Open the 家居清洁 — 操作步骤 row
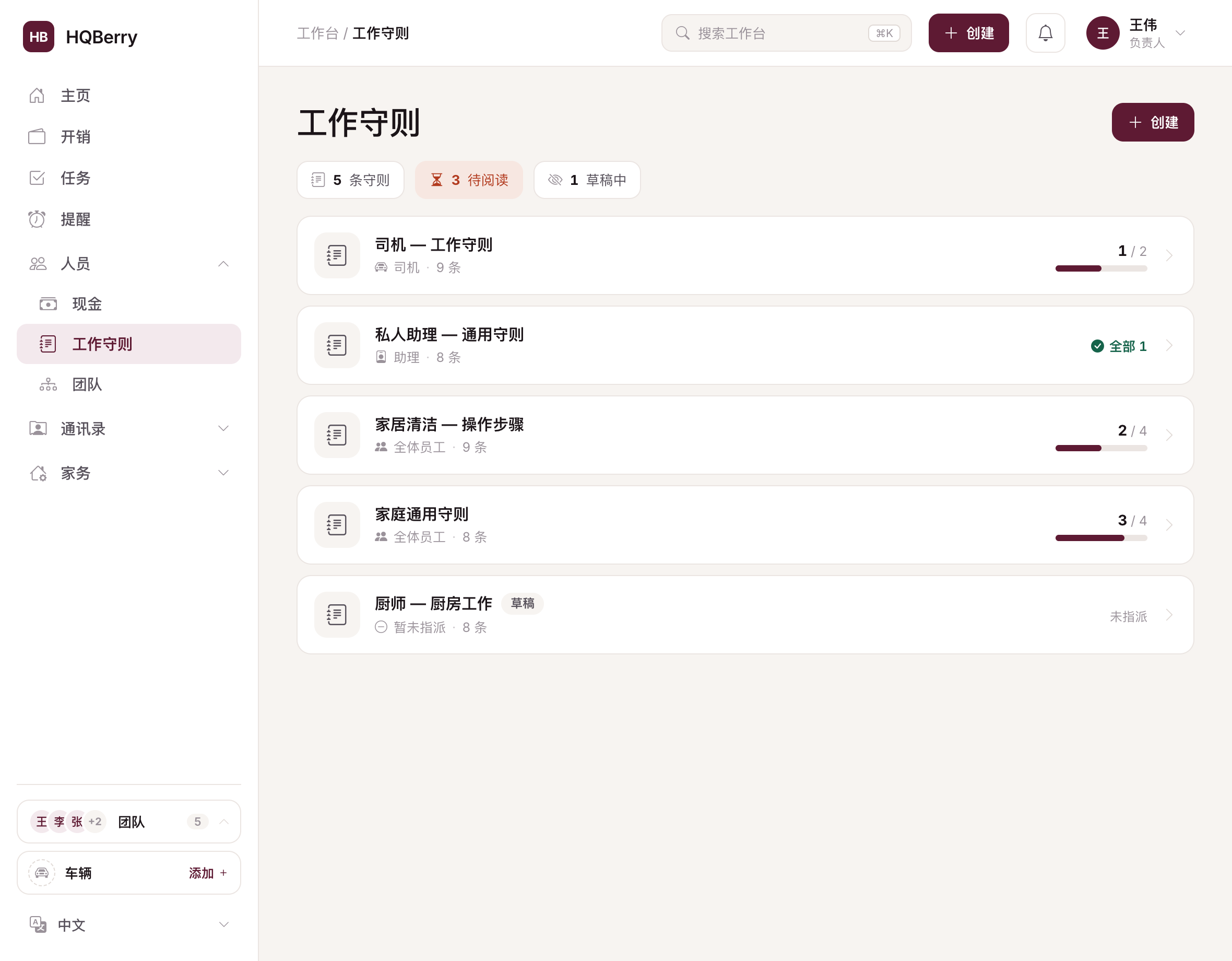This screenshot has height=961, width=1232. pos(745,435)
